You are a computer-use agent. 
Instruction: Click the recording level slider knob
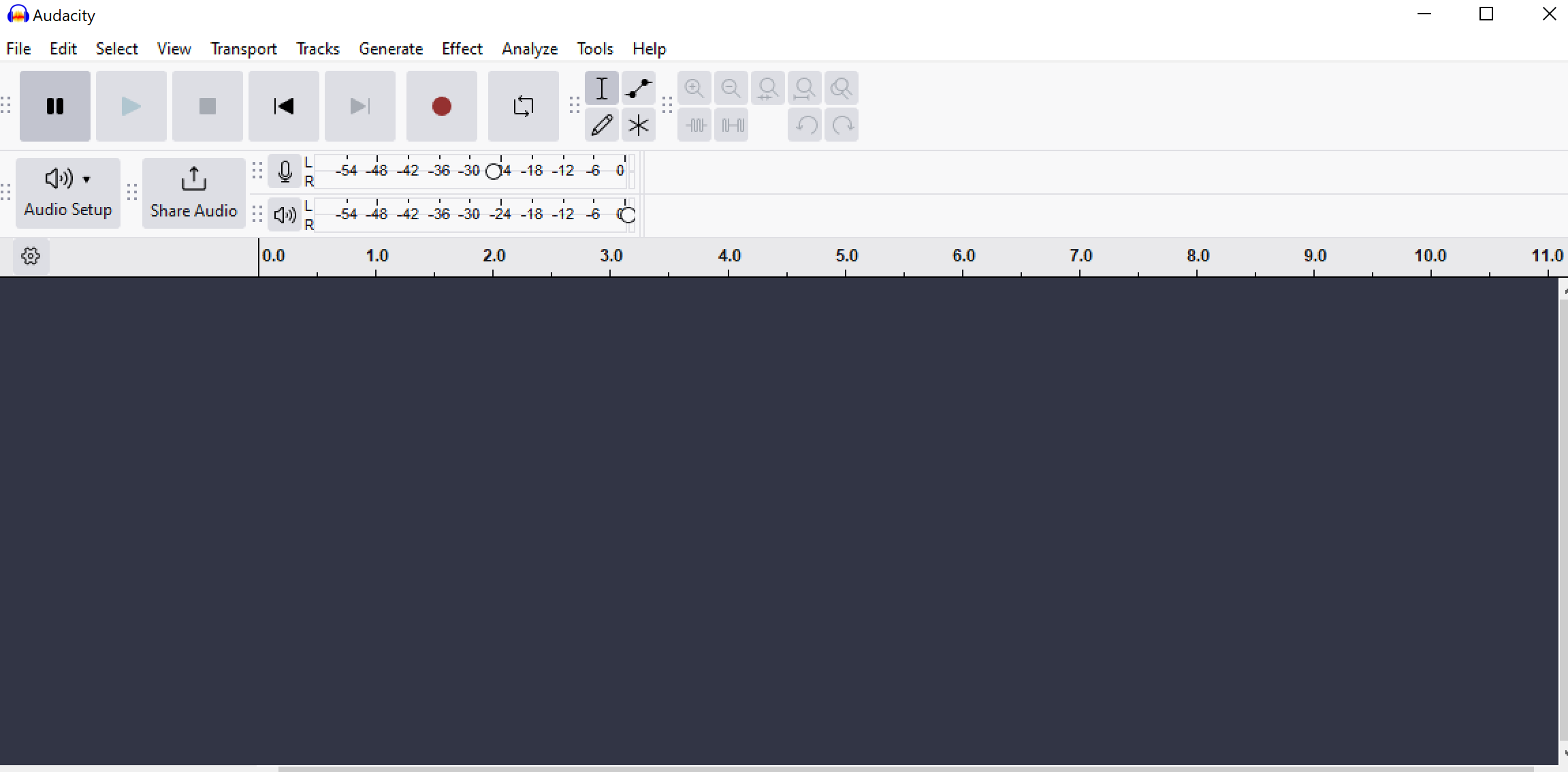coord(494,172)
